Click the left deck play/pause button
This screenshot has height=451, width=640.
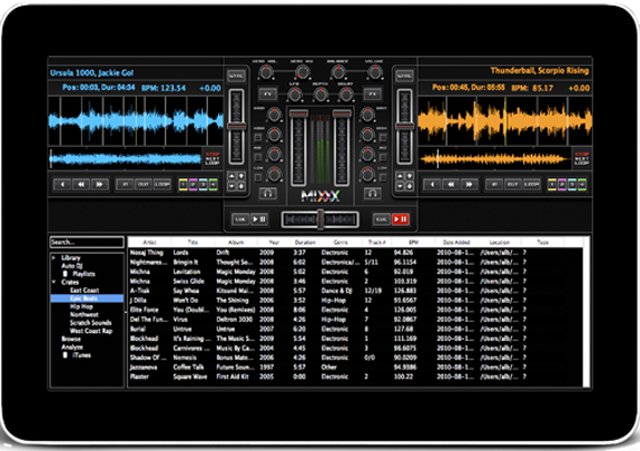tap(257, 217)
